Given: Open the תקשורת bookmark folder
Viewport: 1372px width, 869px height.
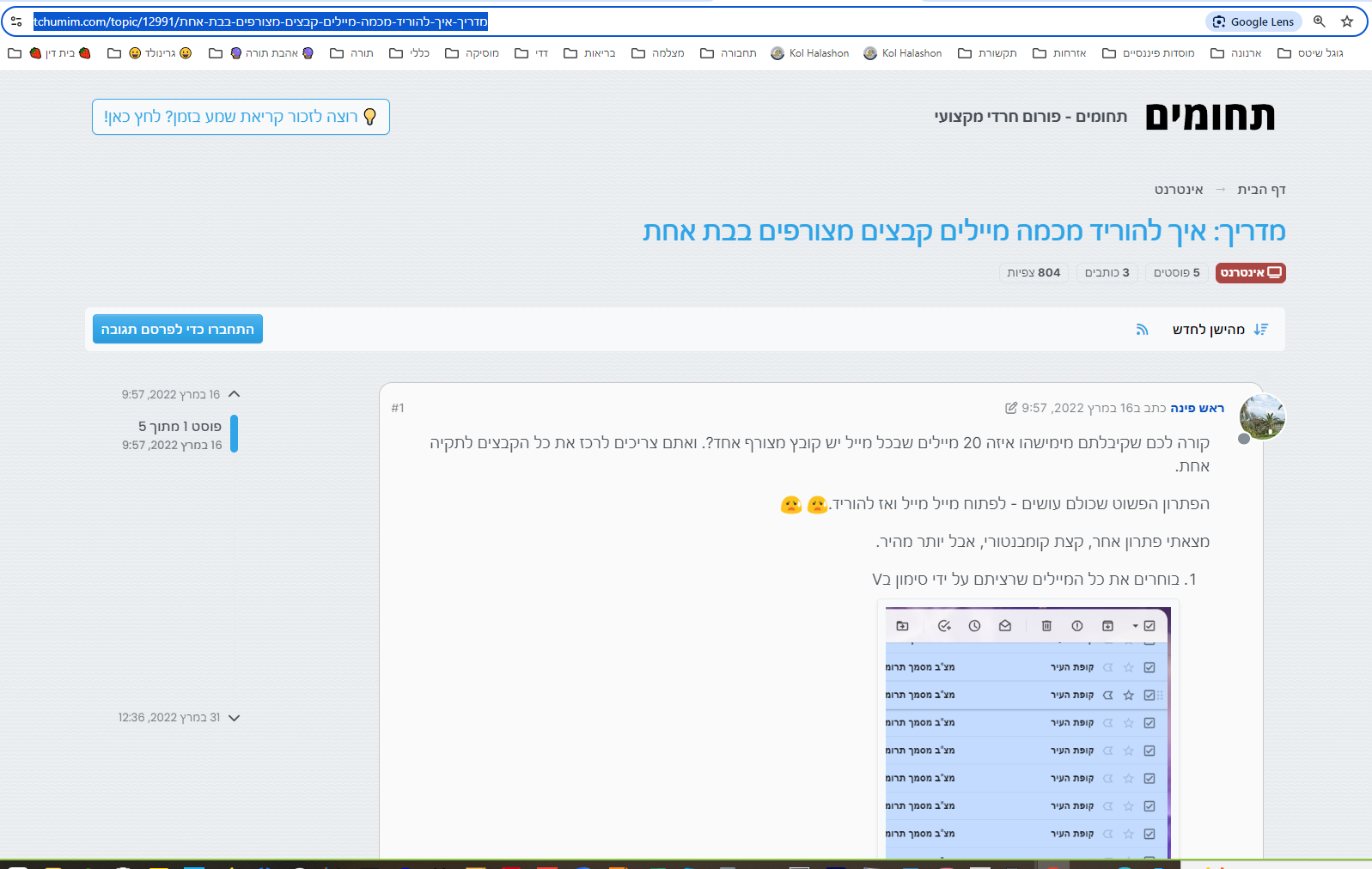Looking at the screenshot, I should click(x=987, y=53).
